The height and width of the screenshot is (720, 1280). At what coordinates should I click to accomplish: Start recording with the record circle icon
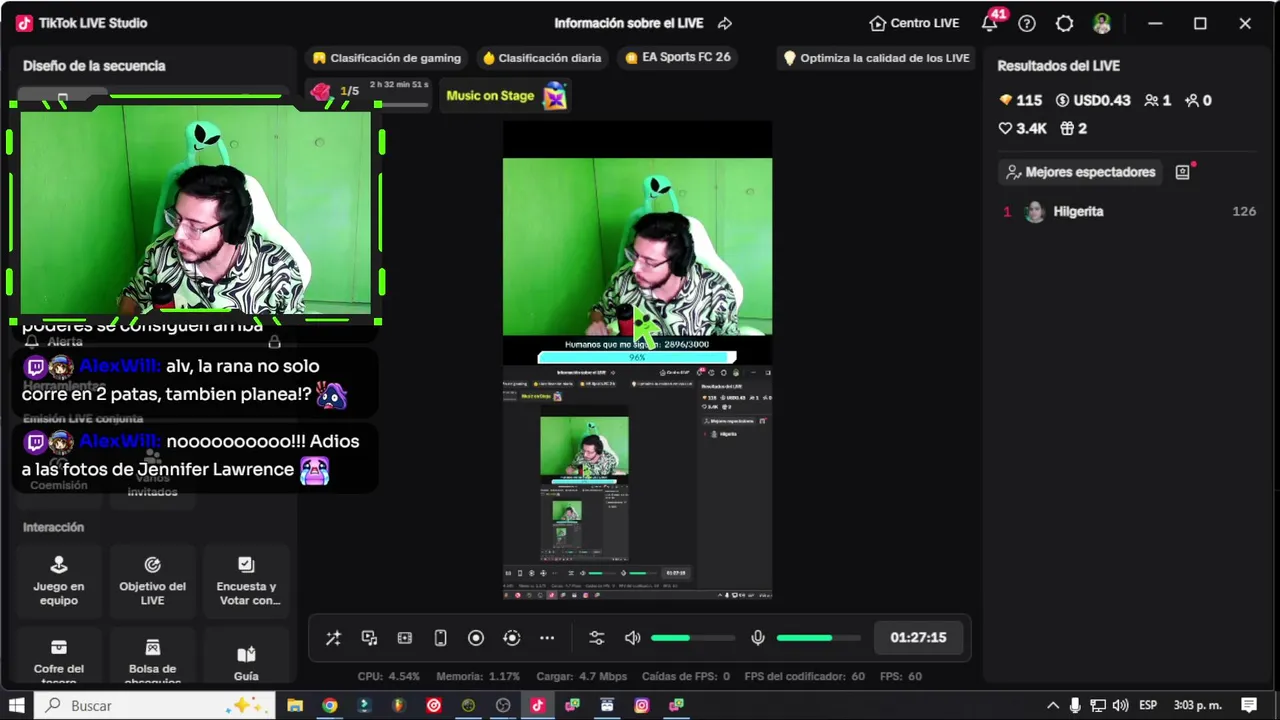tap(476, 638)
